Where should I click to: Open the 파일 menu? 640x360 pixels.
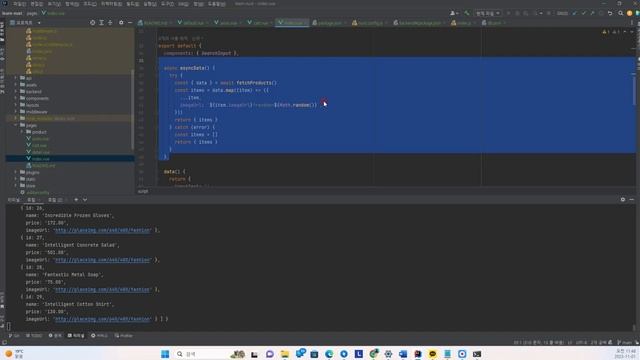19,4
